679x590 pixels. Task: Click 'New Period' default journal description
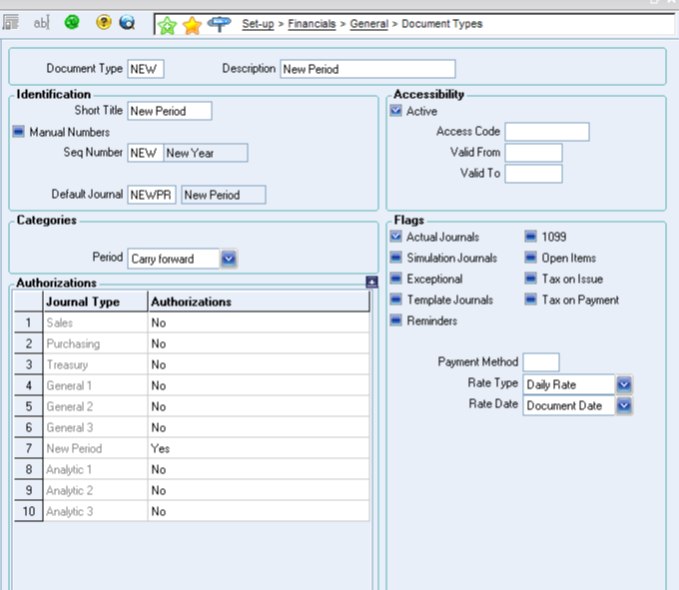[x=223, y=195]
